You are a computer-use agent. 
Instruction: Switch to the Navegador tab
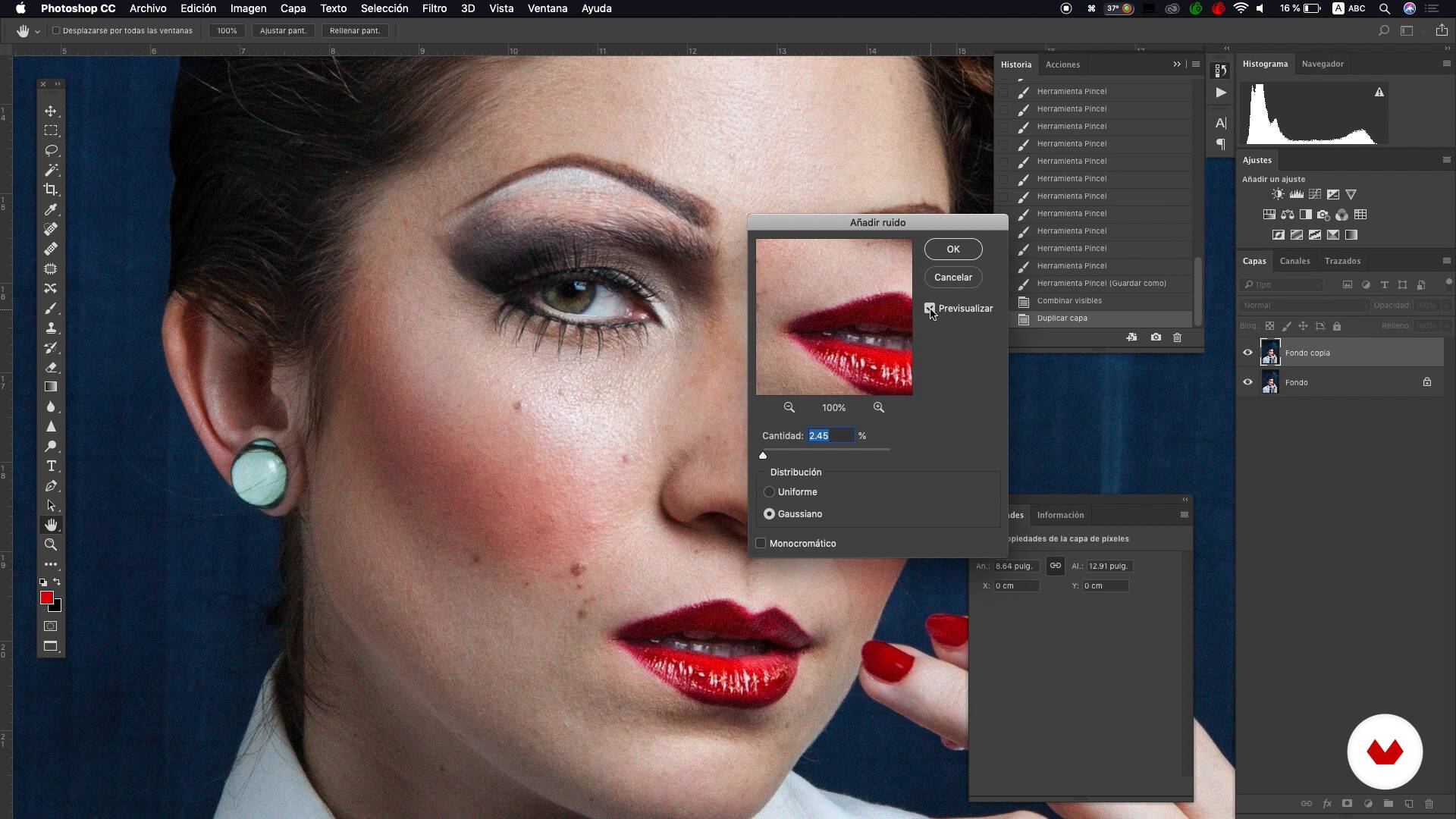tap(1323, 64)
